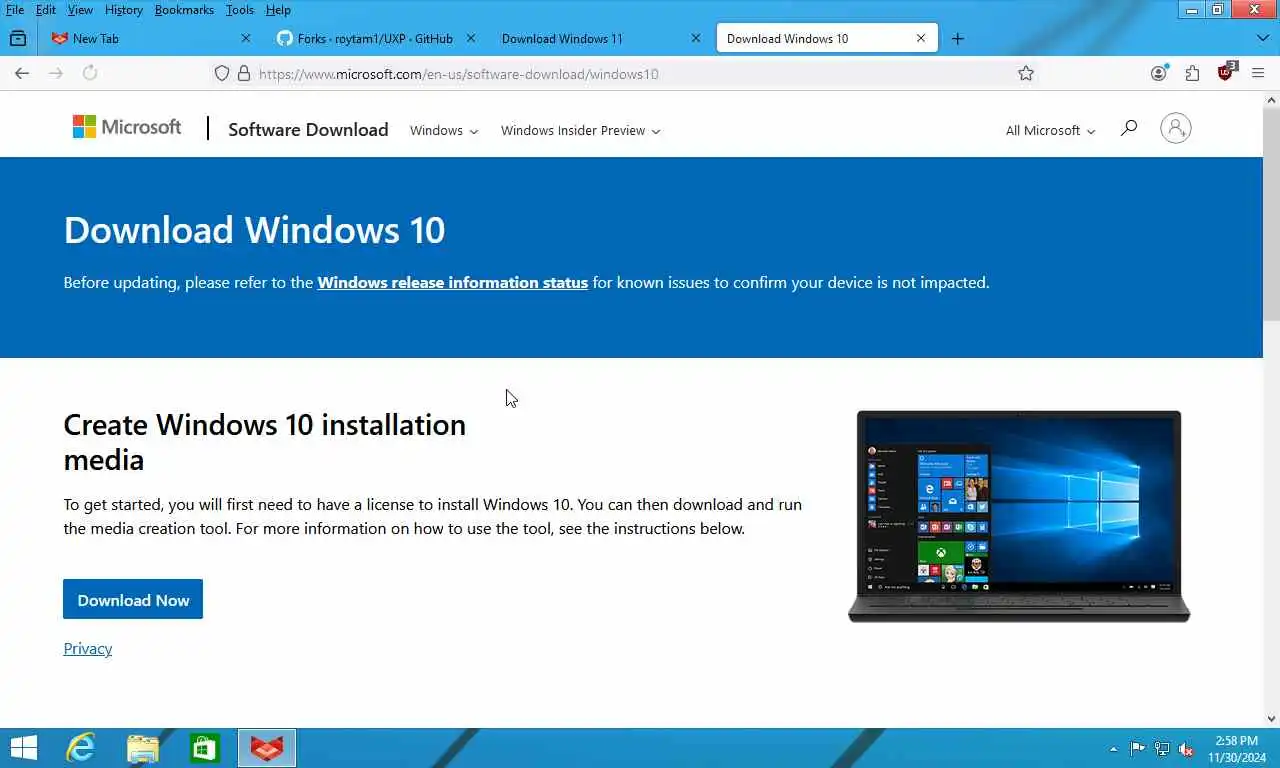Launch Internet Explorer from taskbar
Viewport: 1280px width, 768px height.
tap(80, 748)
